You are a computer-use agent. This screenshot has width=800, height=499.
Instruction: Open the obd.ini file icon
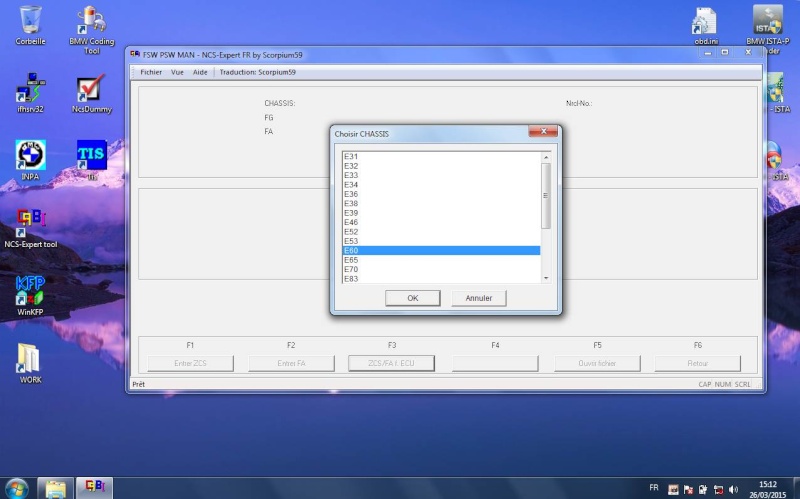pos(706,26)
